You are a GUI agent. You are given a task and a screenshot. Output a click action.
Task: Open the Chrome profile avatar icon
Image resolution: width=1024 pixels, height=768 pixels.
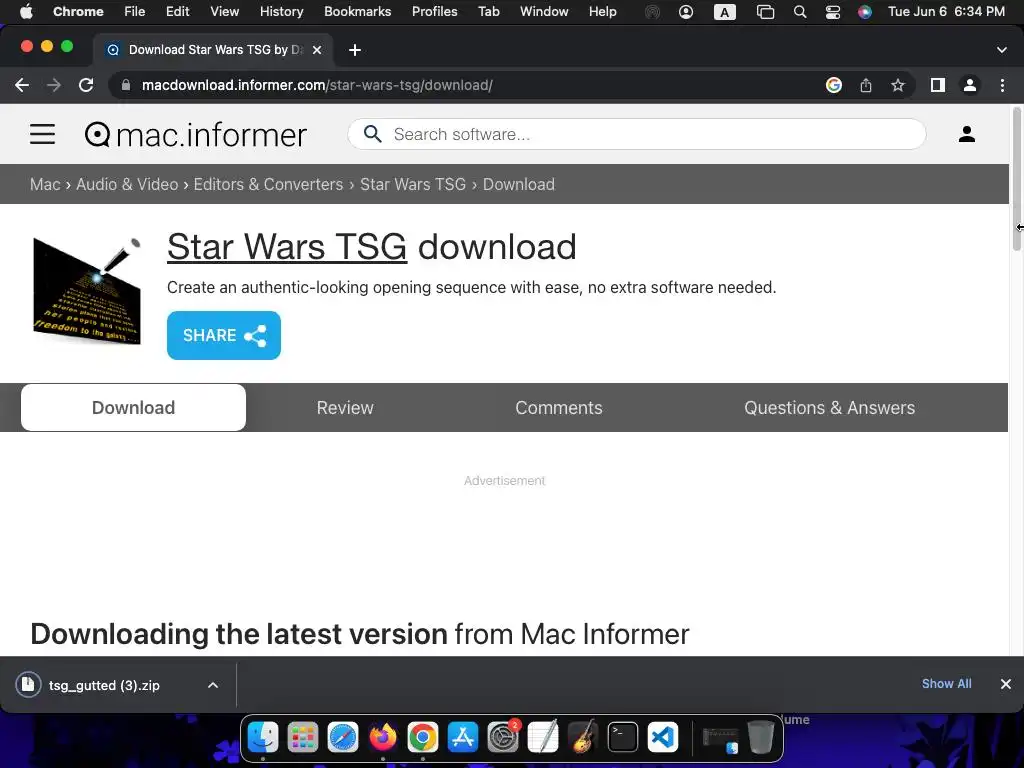[970, 85]
